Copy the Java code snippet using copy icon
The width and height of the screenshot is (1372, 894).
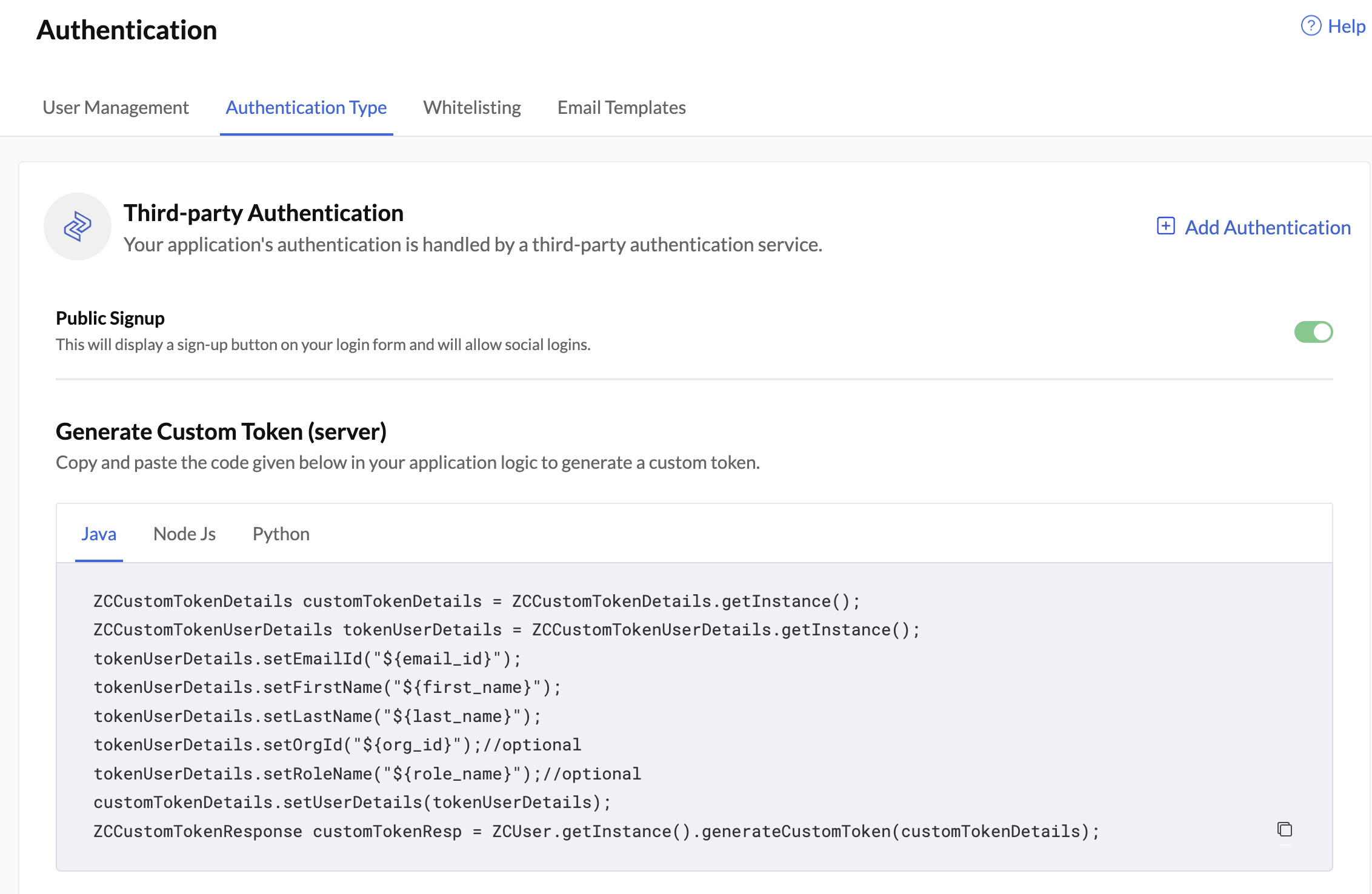coord(1285,830)
